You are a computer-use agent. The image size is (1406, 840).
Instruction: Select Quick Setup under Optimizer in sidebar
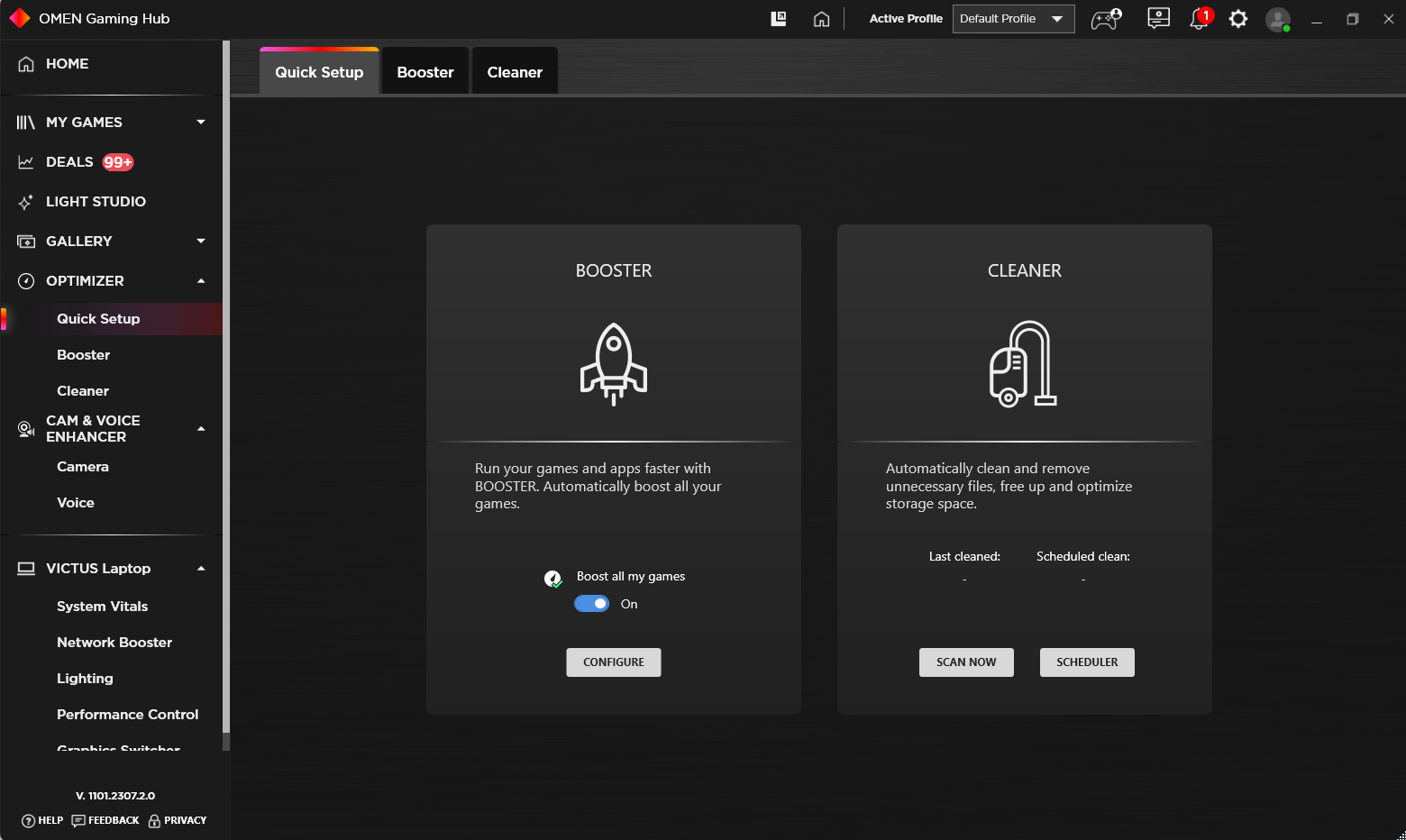point(112,319)
